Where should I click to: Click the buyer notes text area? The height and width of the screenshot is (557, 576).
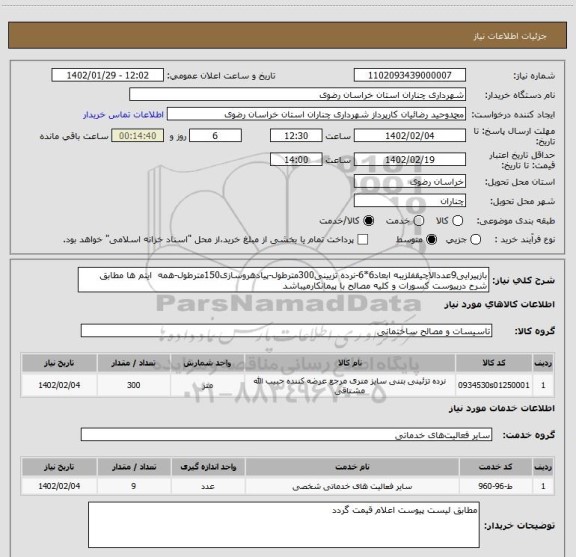point(284,525)
